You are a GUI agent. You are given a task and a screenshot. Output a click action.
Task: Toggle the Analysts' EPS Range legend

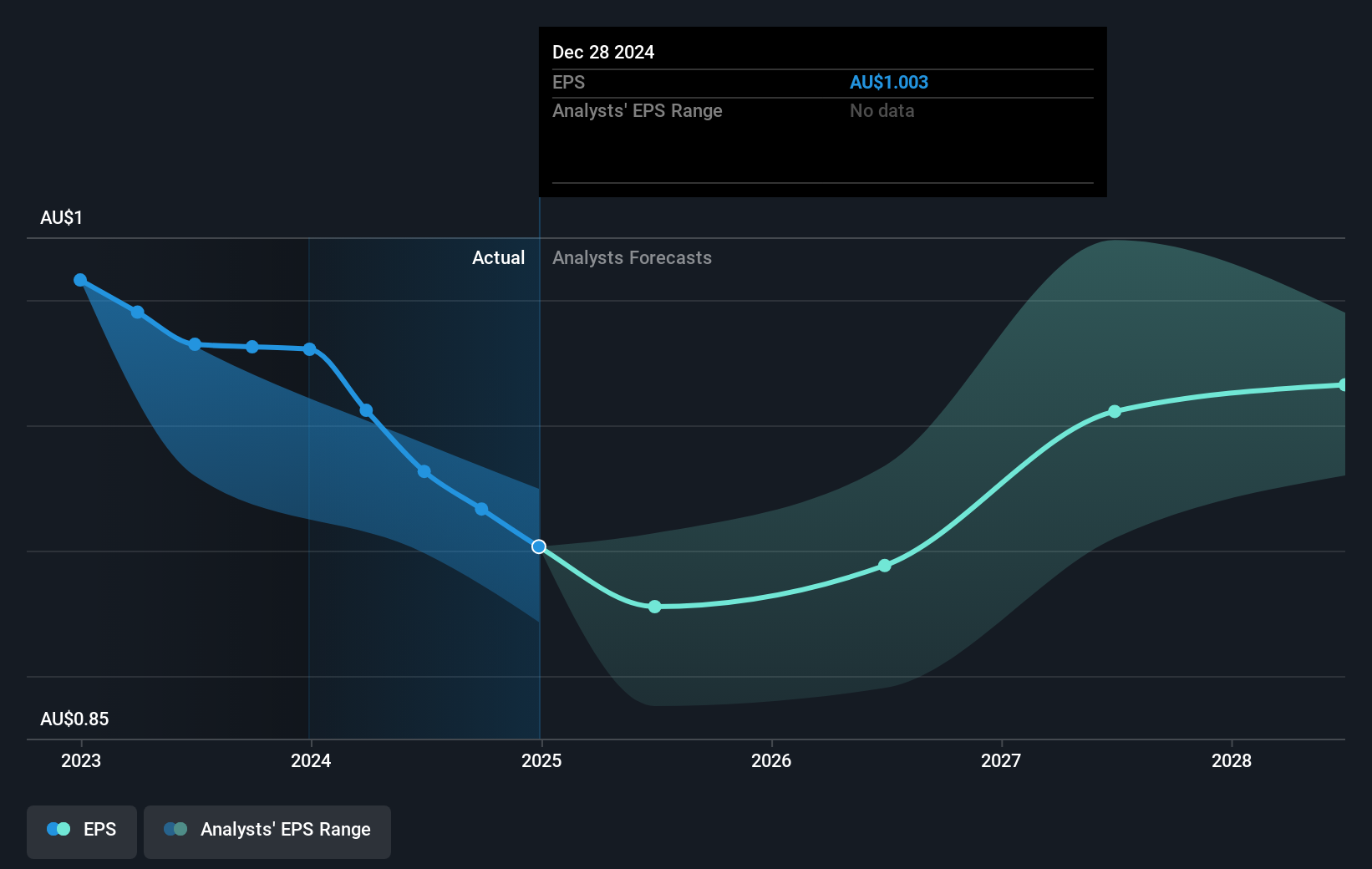click(267, 831)
